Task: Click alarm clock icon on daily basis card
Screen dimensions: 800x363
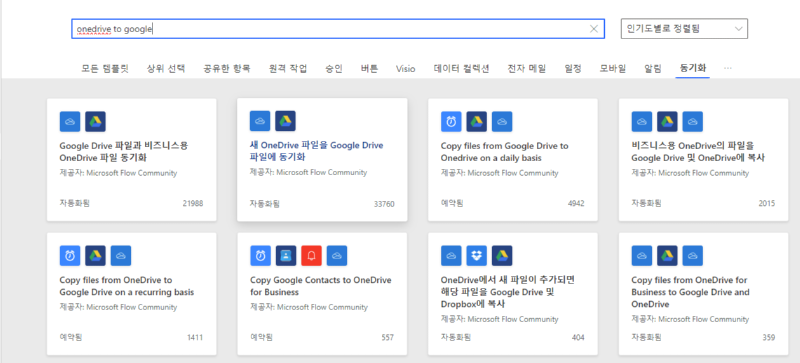Action: [x=451, y=122]
